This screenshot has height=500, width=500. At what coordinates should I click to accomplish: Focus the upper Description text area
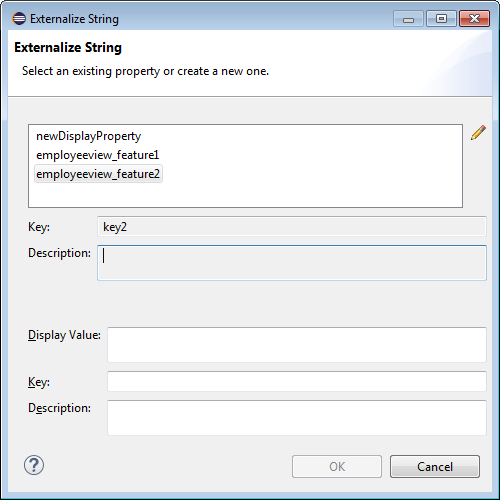click(x=292, y=263)
